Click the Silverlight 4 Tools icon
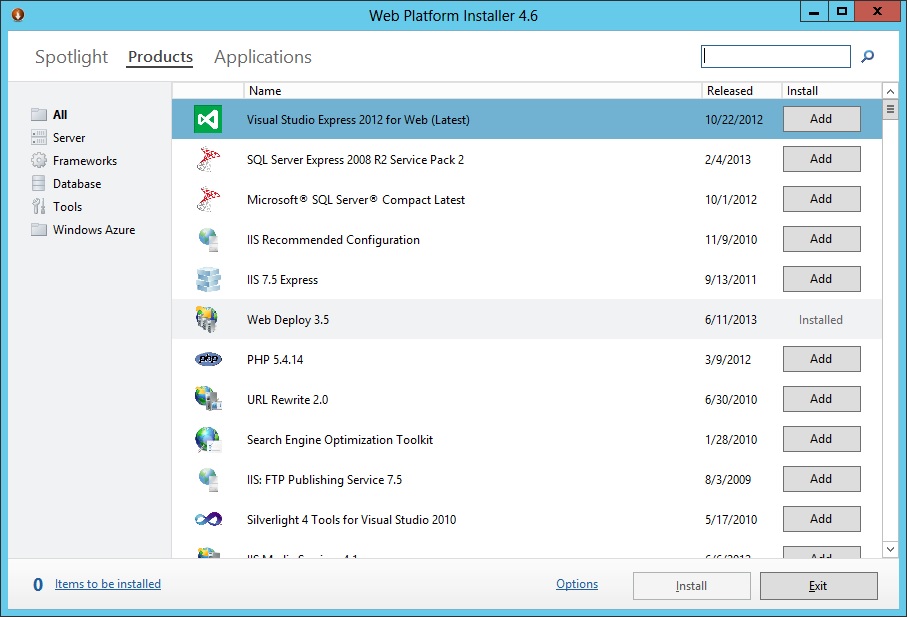This screenshot has height=617, width=907. point(208,519)
